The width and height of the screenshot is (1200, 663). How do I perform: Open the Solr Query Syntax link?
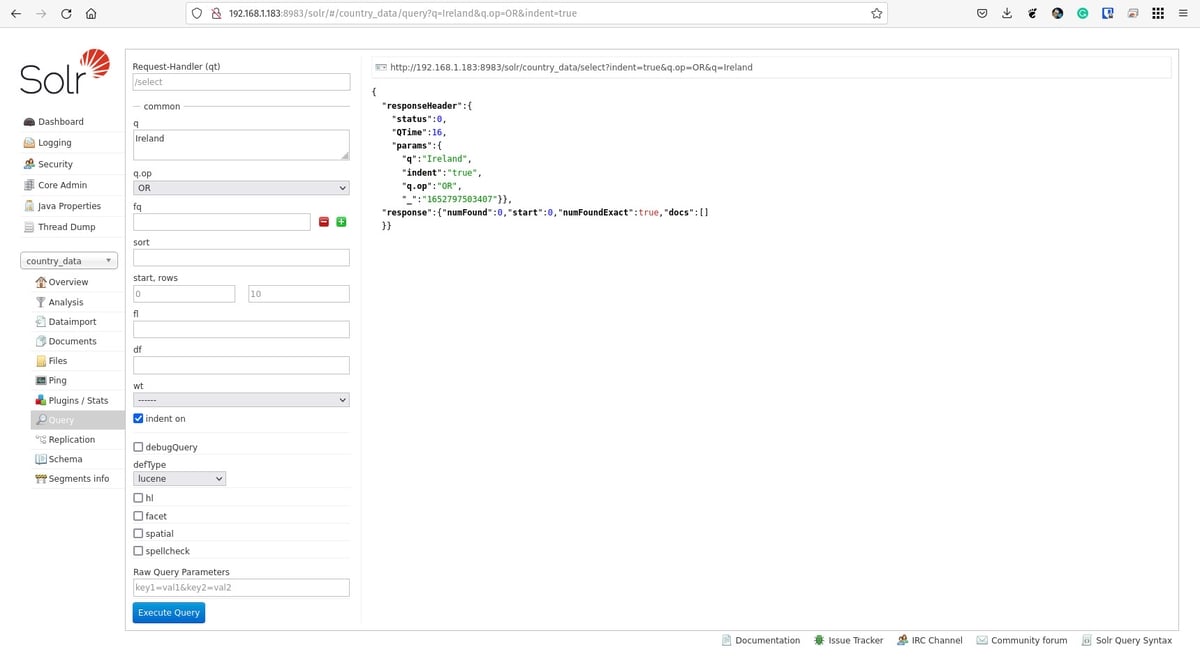(1133, 640)
